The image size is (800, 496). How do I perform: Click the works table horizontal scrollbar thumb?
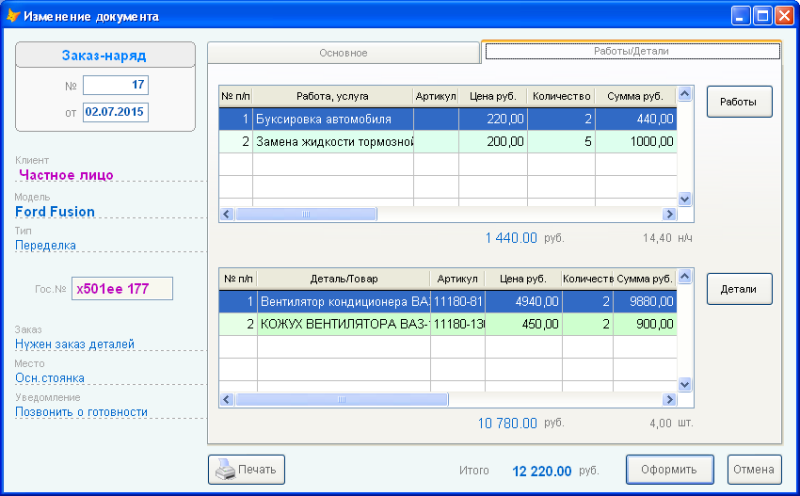pyautogui.click(x=306, y=214)
